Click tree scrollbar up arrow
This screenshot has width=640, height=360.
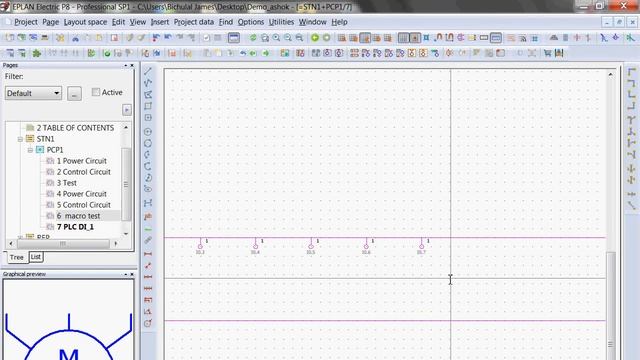click(126, 127)
